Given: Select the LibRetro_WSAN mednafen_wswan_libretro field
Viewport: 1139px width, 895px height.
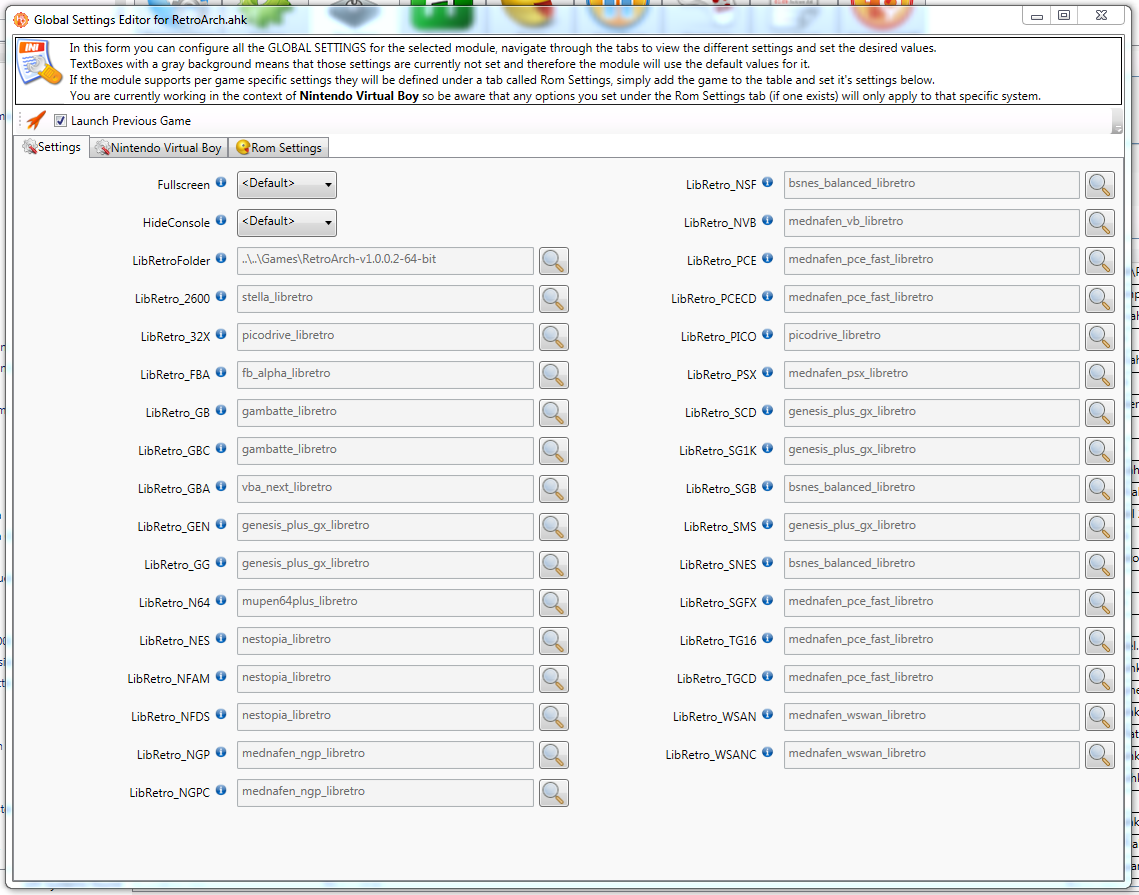Looking at the screenshot, I should point(932,717).
